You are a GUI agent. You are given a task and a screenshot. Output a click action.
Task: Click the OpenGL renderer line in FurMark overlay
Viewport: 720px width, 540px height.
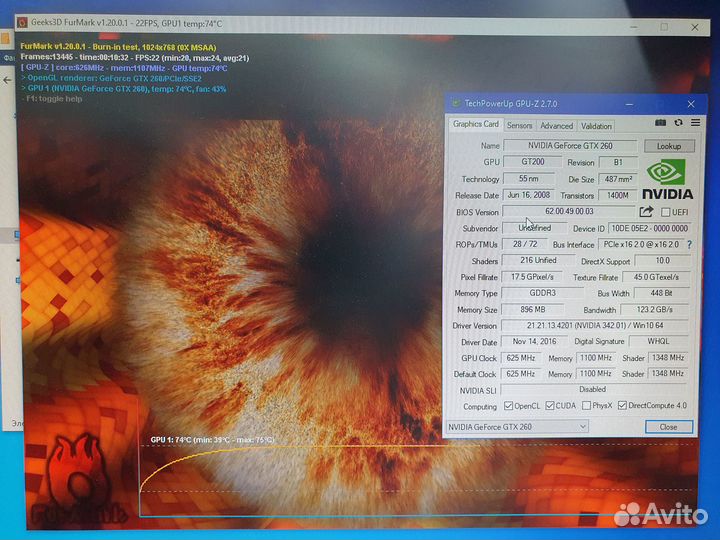[x=114, y=78]
